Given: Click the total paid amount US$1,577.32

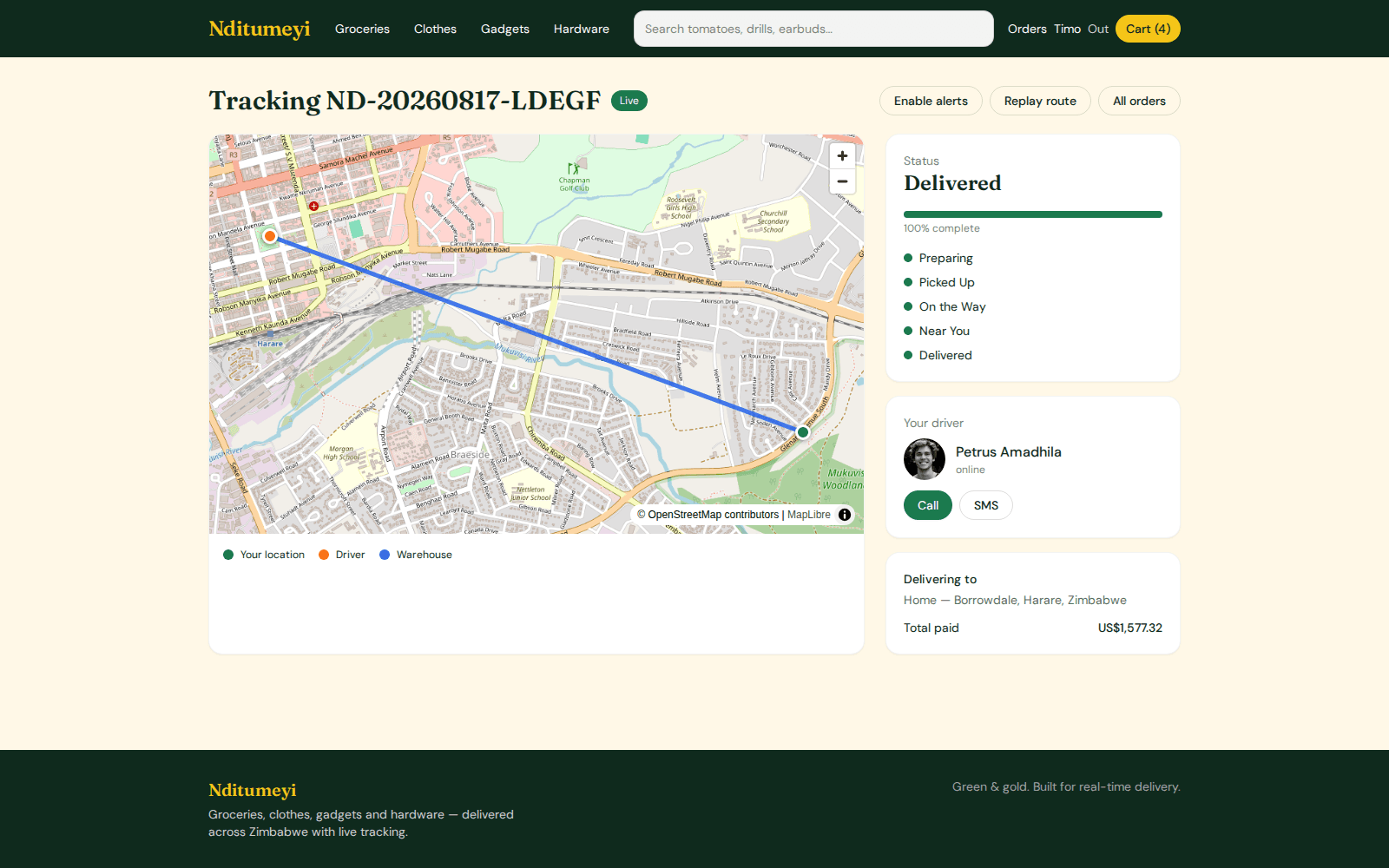Looking at the screenshot, I should (x=1129, y=628).
